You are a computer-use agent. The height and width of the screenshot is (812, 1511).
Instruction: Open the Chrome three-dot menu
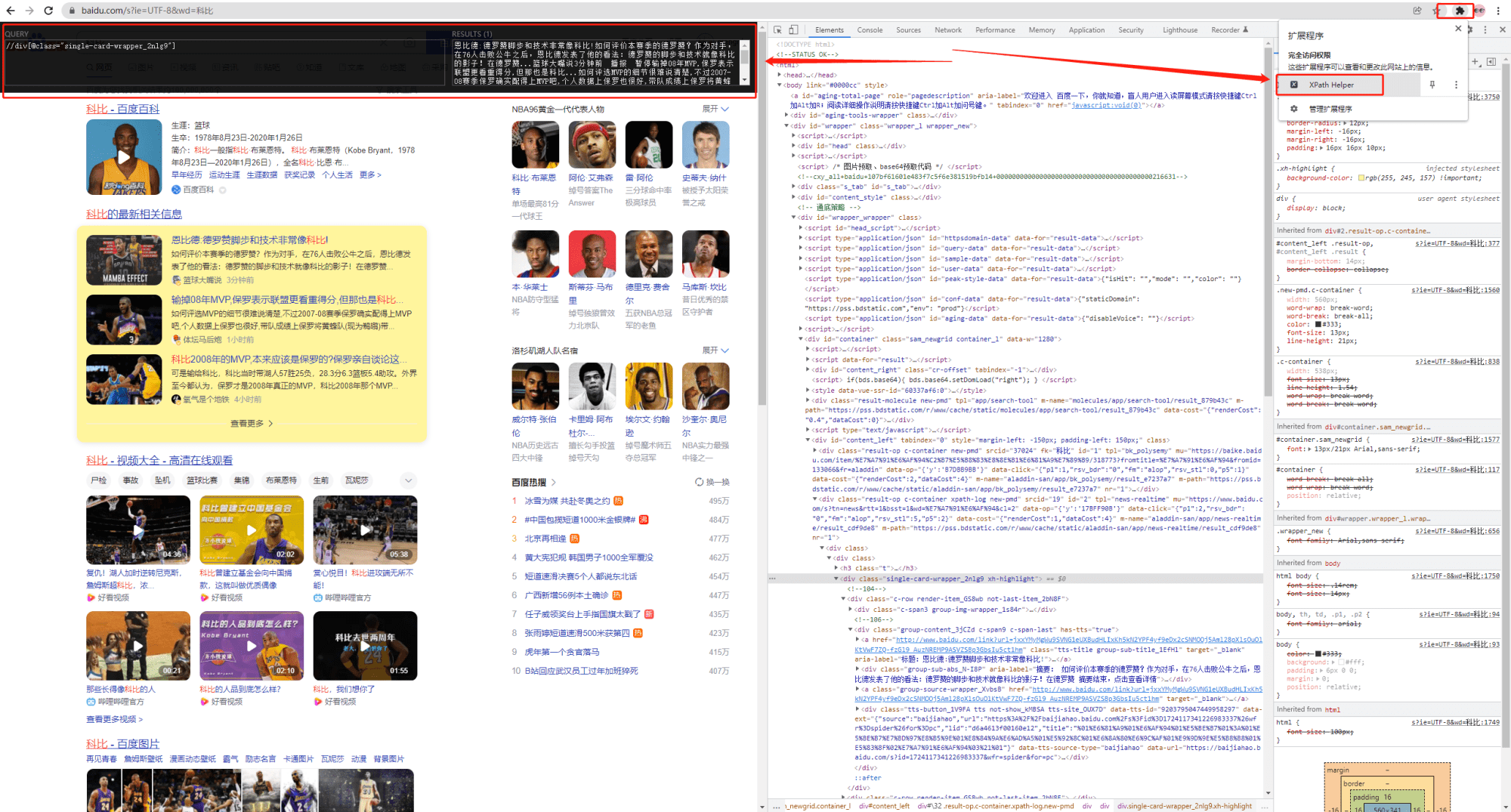(1498, 11)
